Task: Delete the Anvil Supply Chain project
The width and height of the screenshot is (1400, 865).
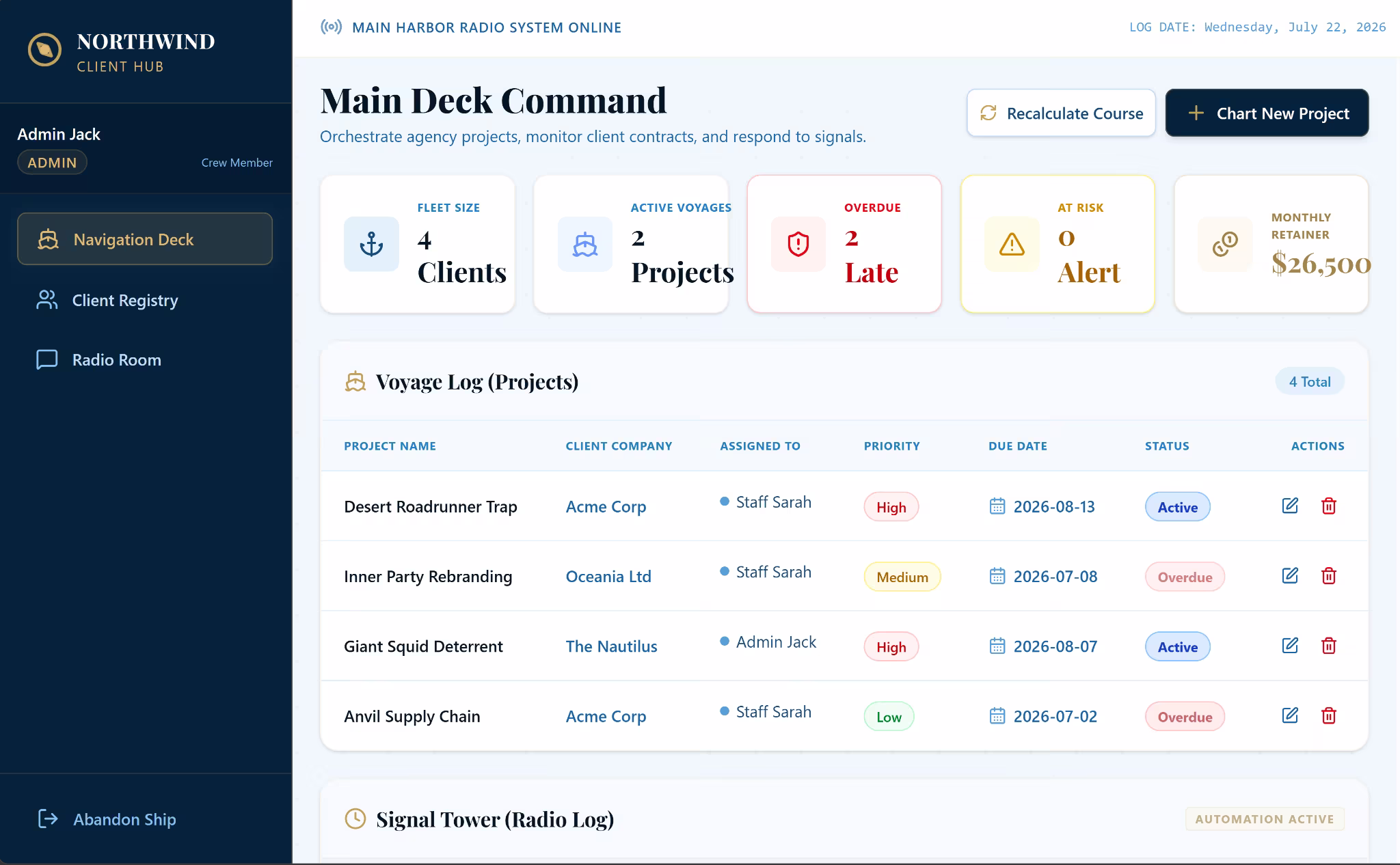Action: 1329,715
